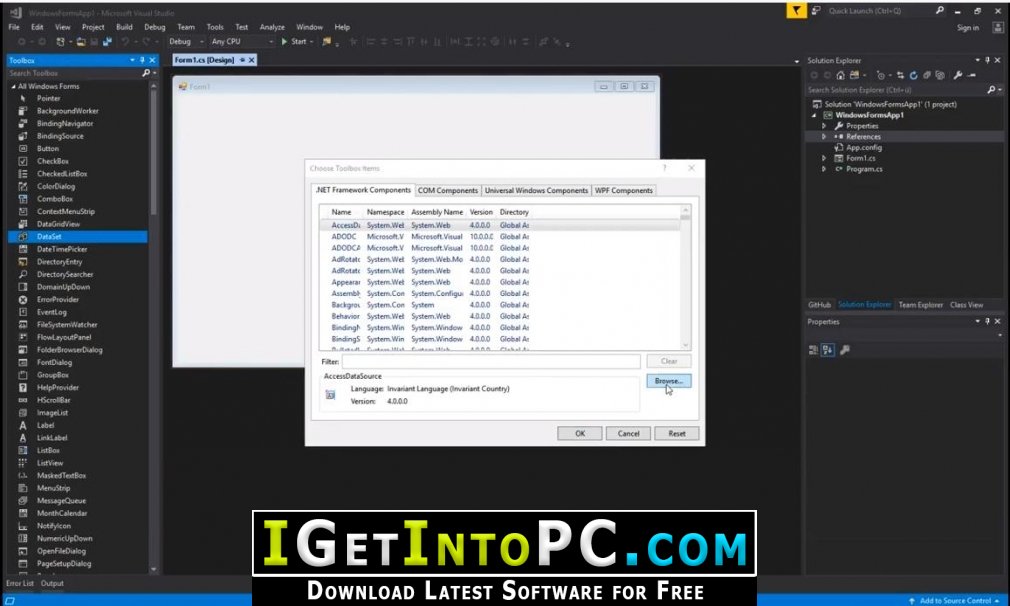
Task: Click the Browse... button in dialog
Action: click(x=669, y=381)
